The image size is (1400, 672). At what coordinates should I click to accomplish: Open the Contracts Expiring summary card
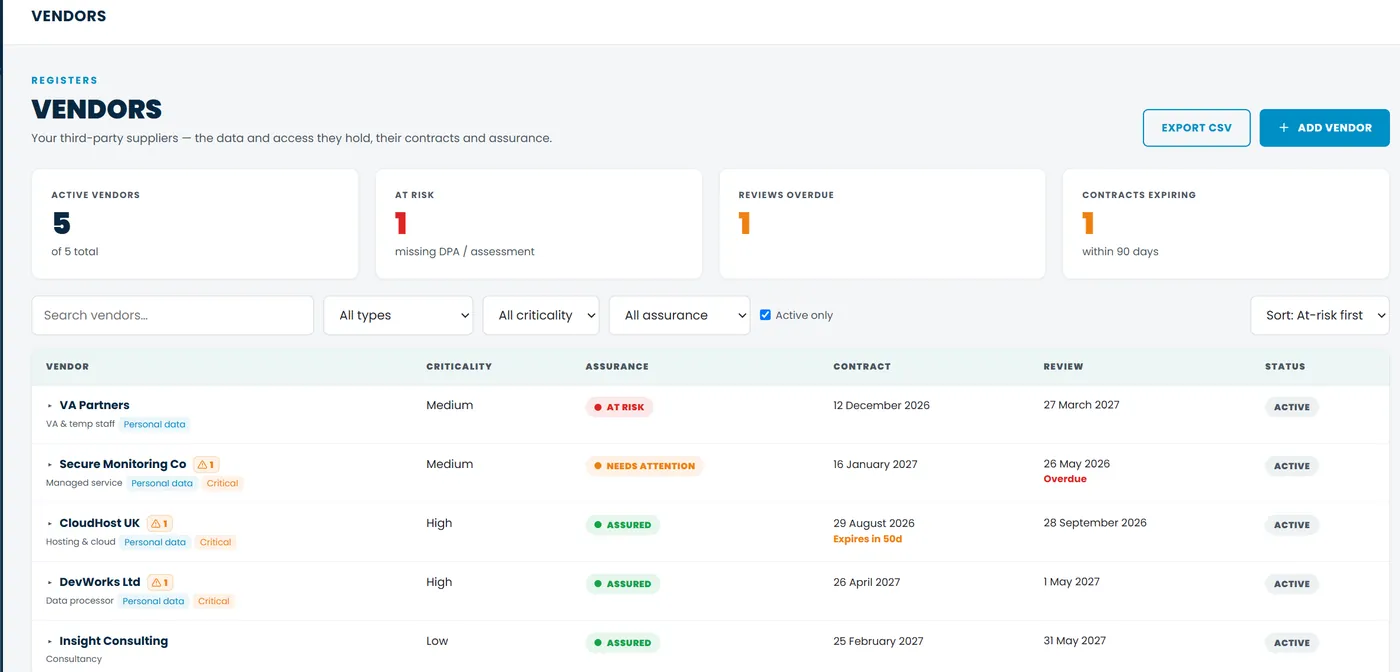(1226, 224)
